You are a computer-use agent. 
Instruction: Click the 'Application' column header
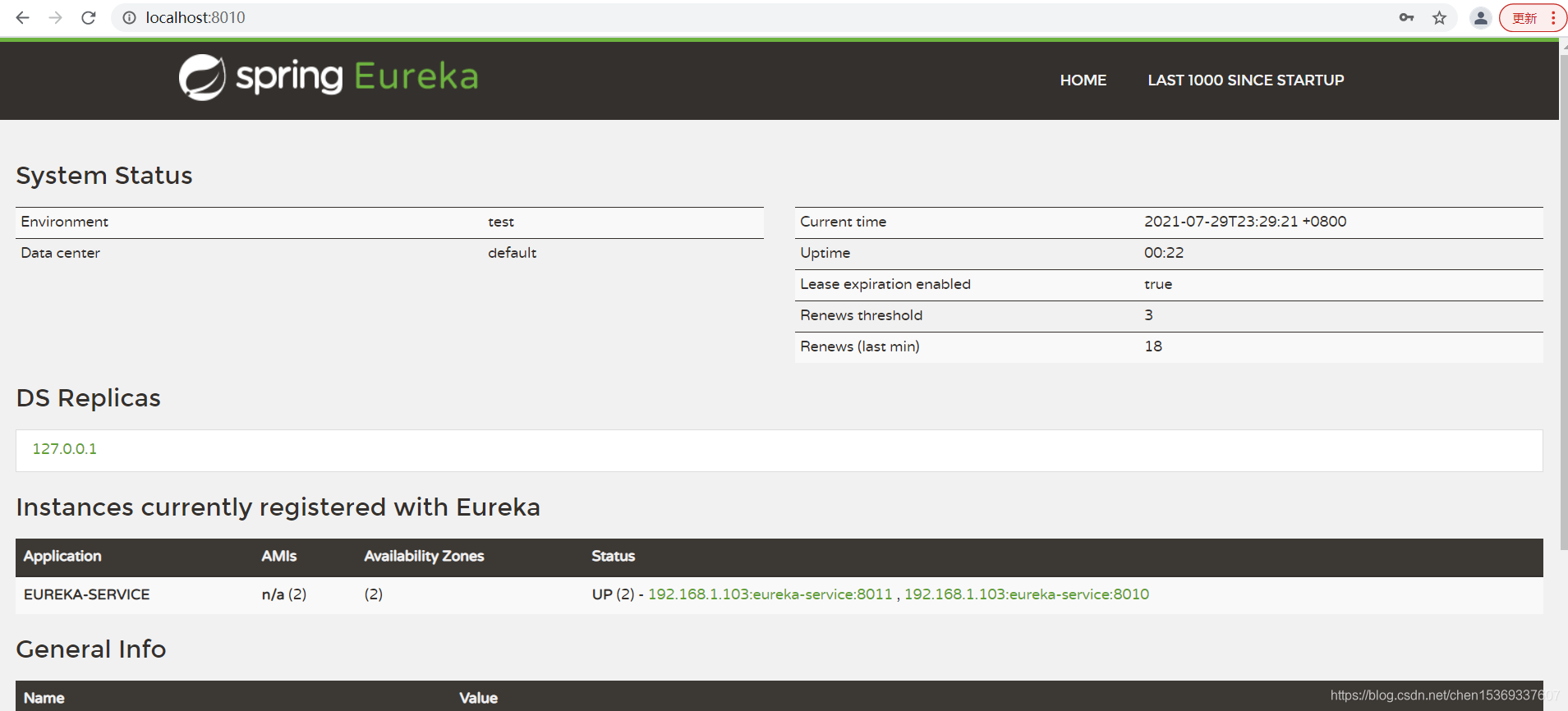coord(62,557)
